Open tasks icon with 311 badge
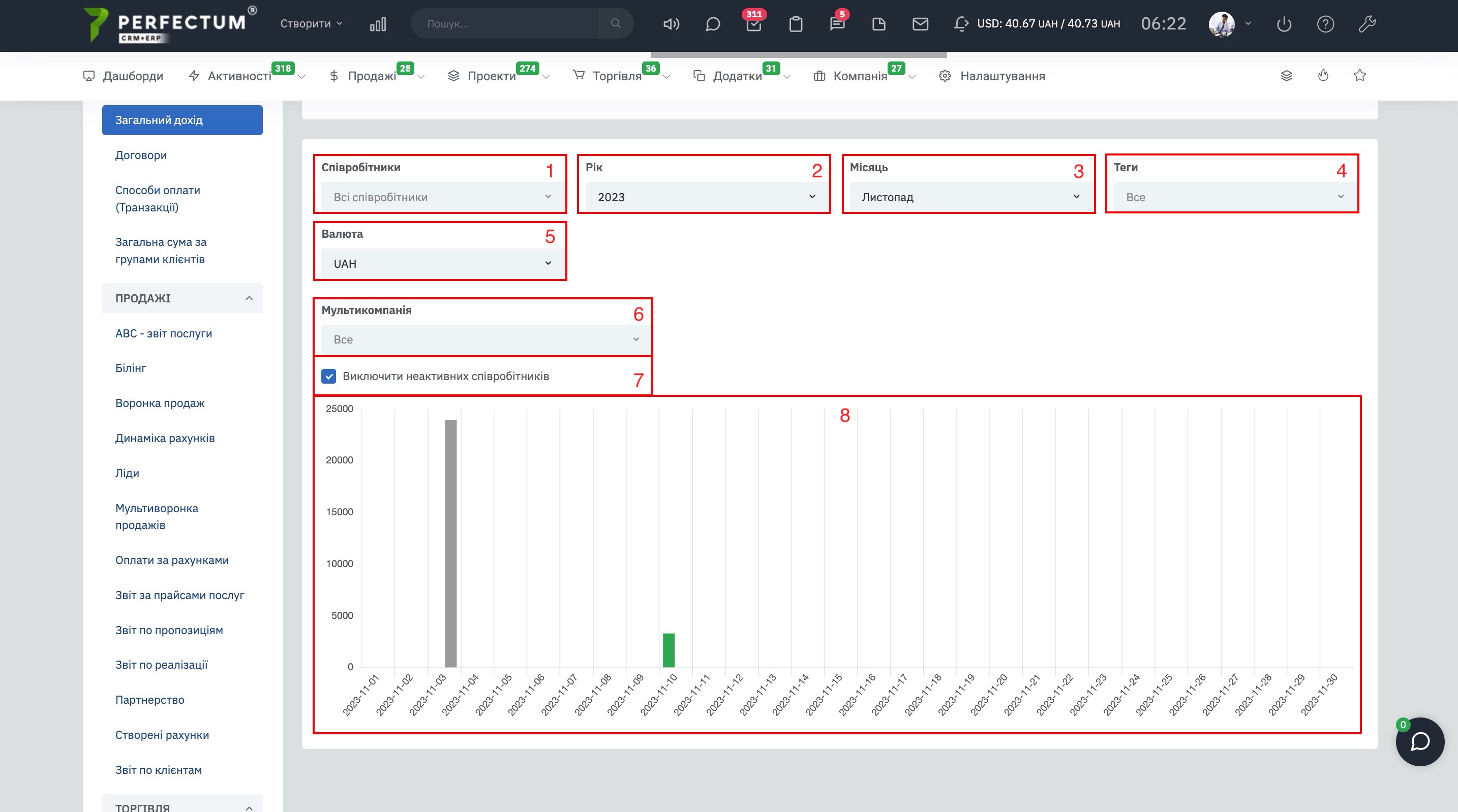 753,24
